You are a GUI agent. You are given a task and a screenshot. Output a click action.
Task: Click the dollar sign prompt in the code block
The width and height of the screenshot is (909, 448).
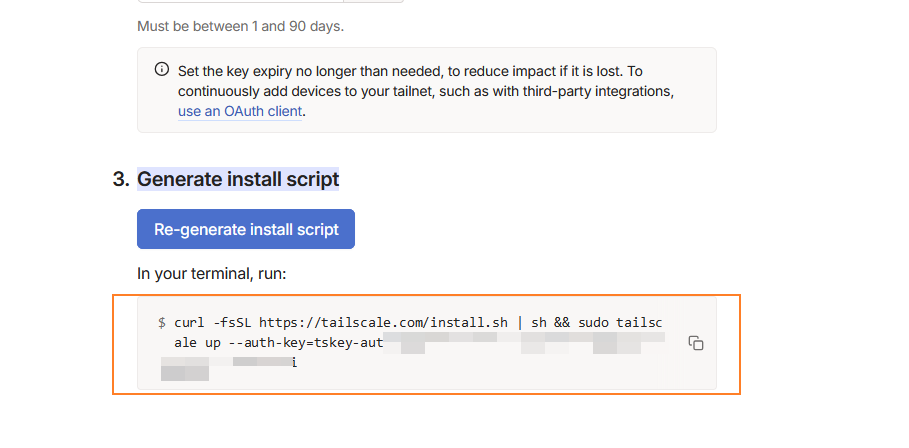click(x=162, y=322)
